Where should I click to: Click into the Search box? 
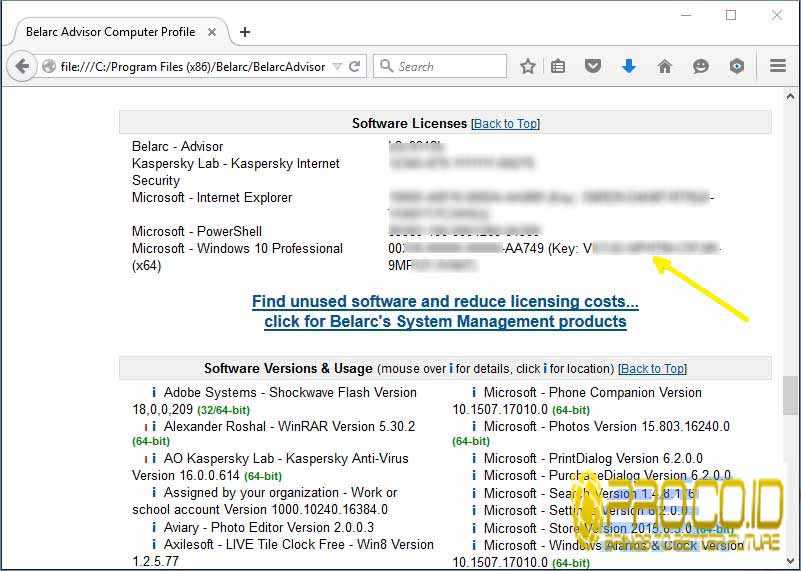click(x=440, y=66)
